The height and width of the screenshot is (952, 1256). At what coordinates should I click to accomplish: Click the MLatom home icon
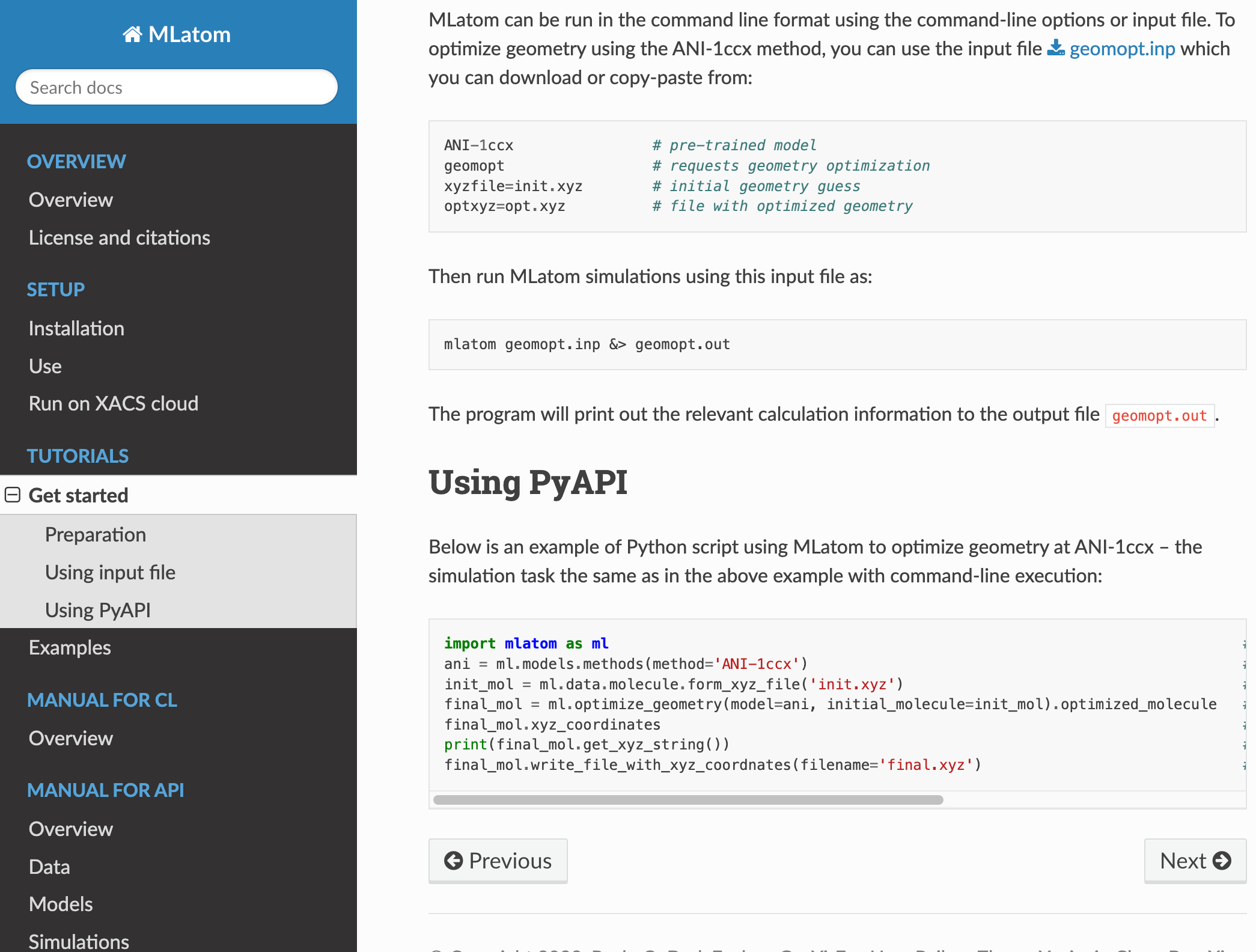(132, 34)
